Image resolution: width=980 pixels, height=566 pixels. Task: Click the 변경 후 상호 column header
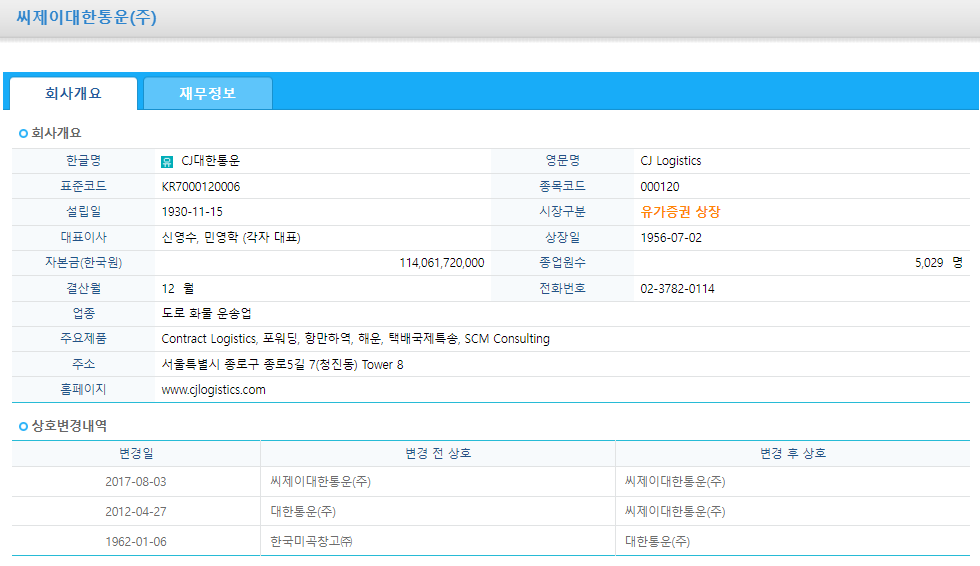coord(793,454)
